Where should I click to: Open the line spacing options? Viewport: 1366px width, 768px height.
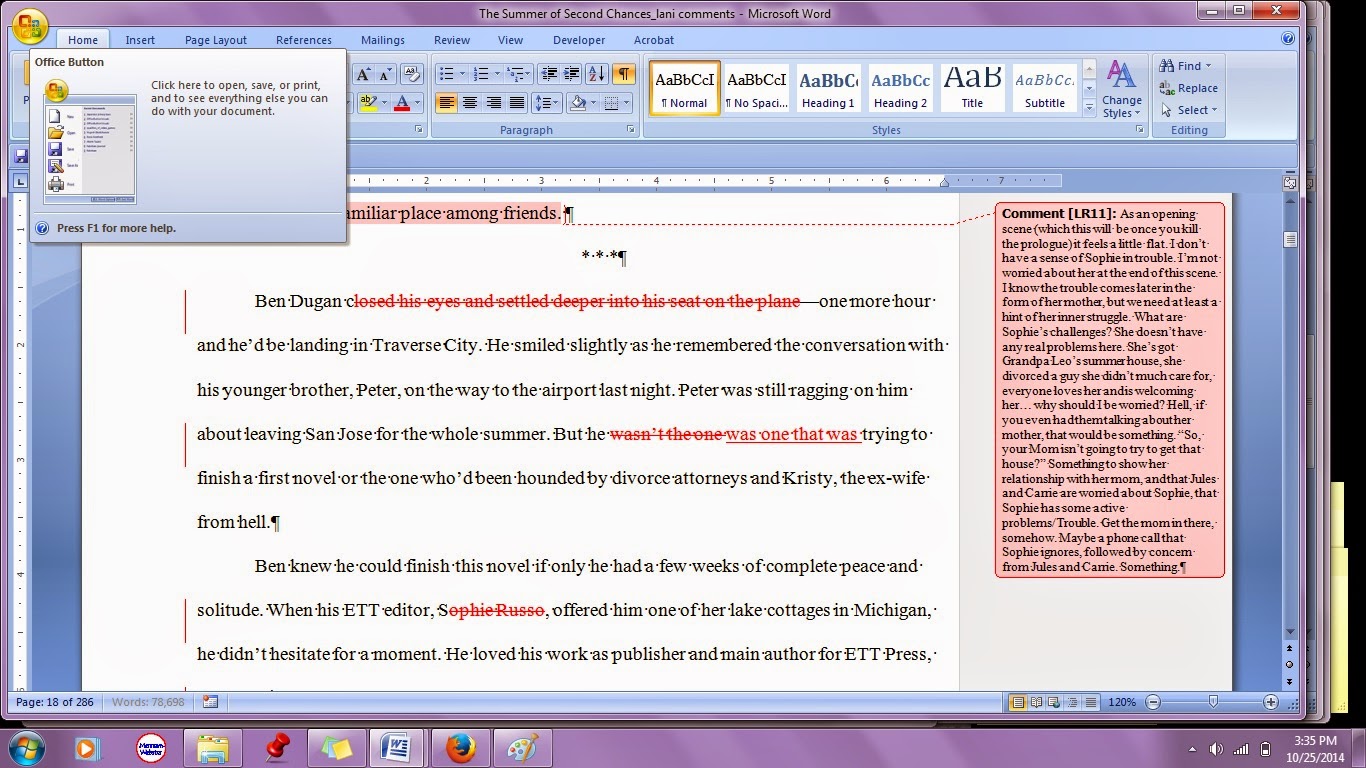pyautogui.click(x=546, y=103)
